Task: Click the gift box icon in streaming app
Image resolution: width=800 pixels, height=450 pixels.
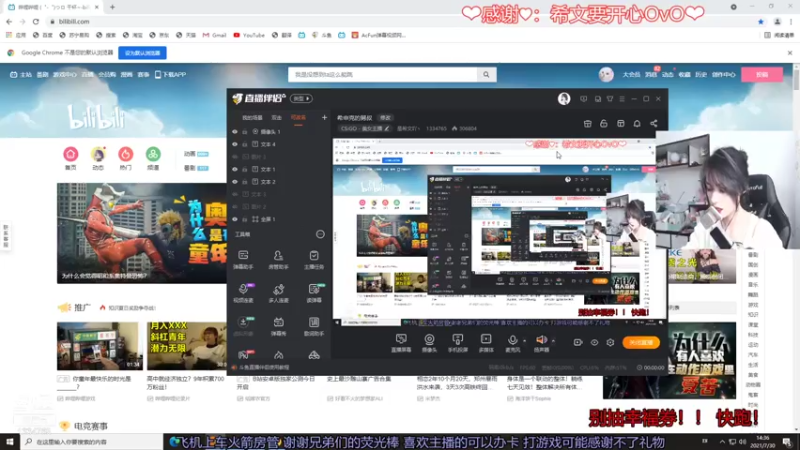Action: tap(587, 123)
